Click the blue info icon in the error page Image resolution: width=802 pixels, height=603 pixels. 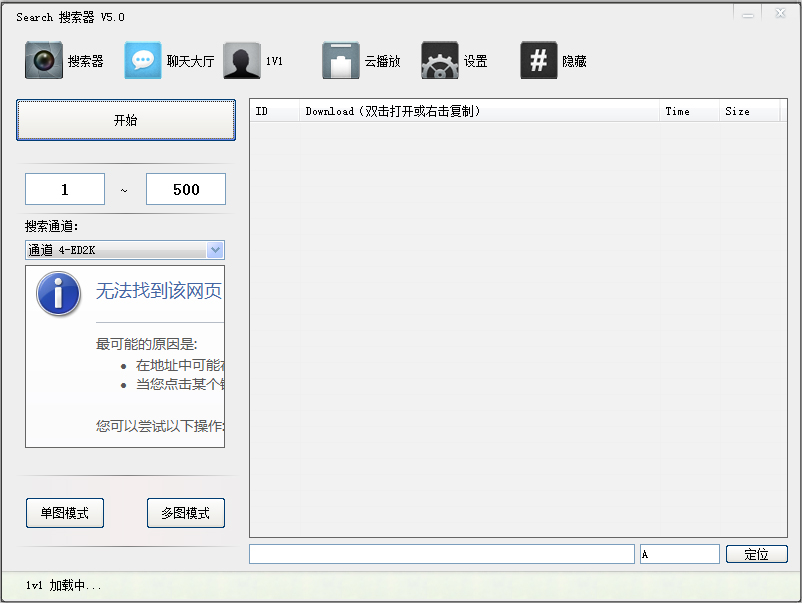58,294
